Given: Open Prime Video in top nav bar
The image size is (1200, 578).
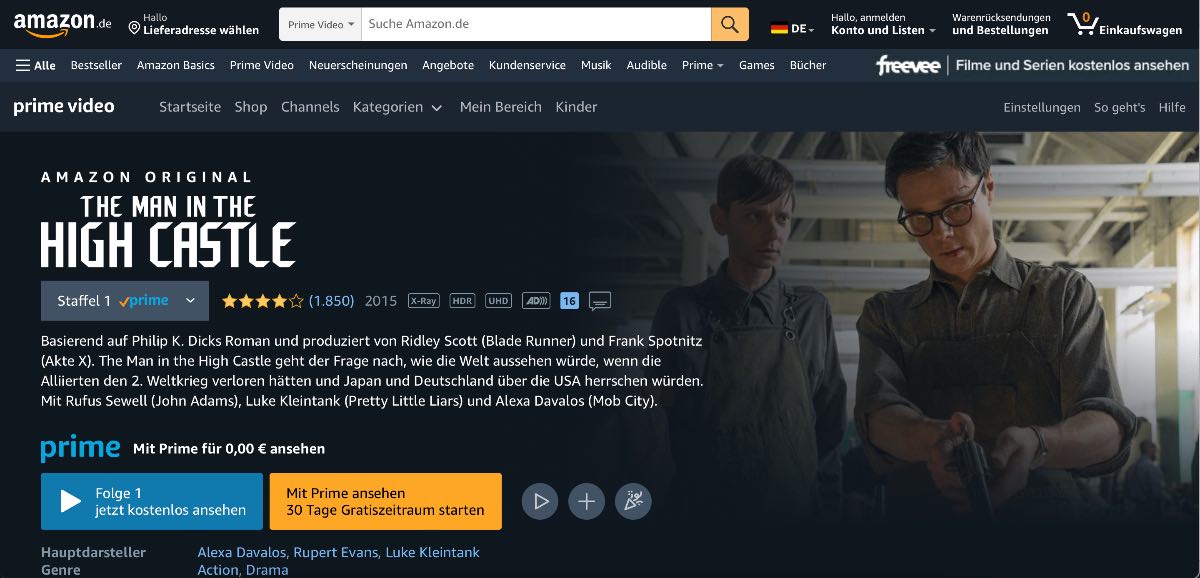Looking at the screenshot, I should 262,65.
